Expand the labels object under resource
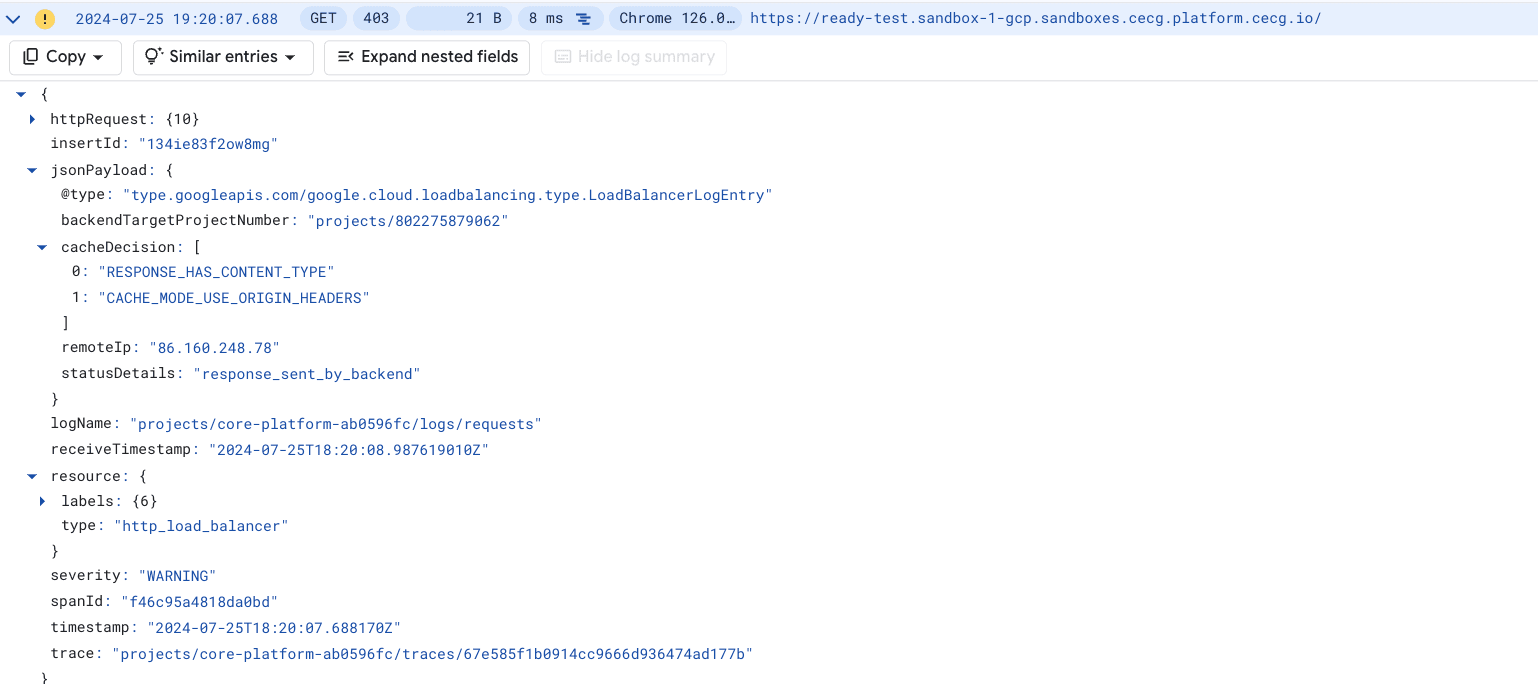 pyautogui.click(x=42, y=500)
